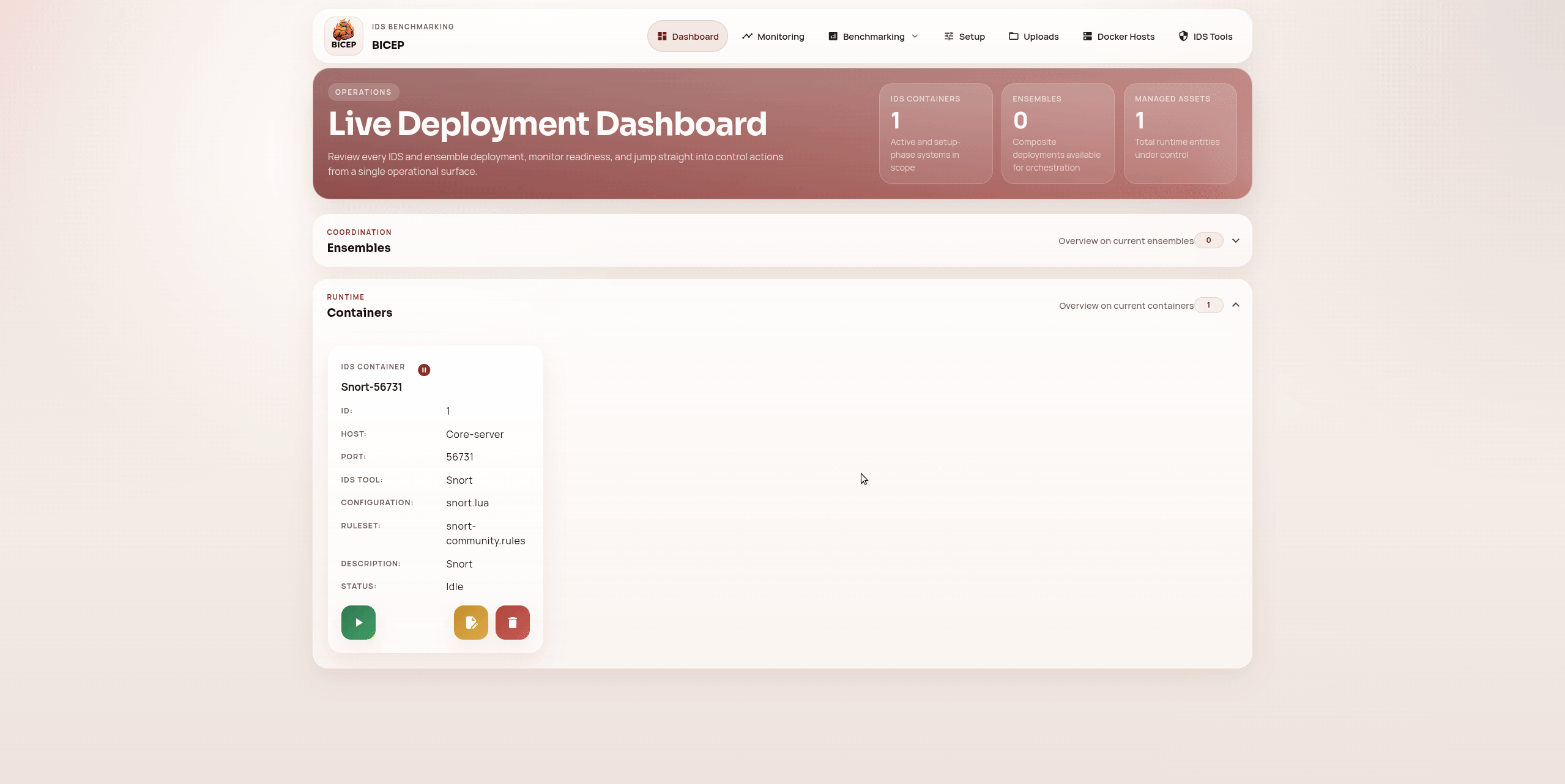Start the Snort-56731 container

(x=359, y=623)
